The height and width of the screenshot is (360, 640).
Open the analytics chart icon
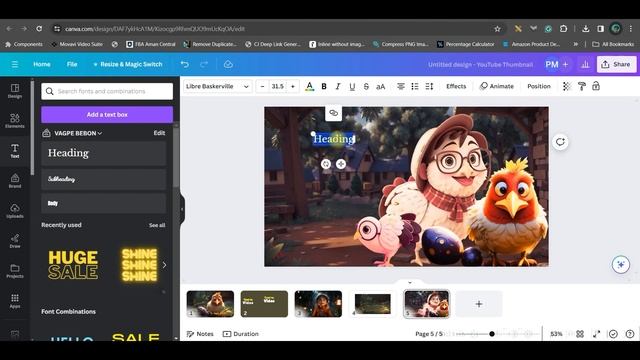585,64
